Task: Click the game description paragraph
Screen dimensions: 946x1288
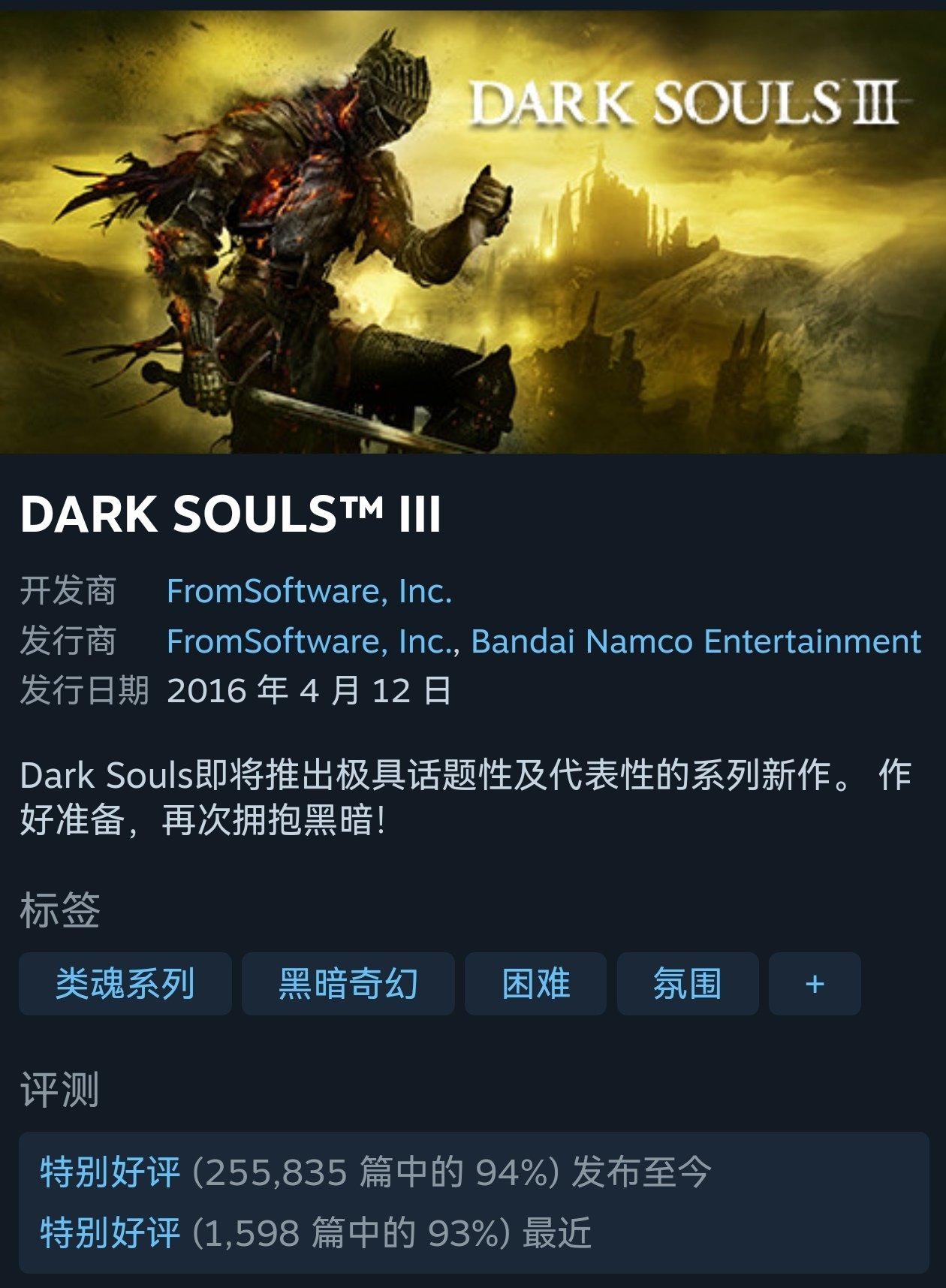Action: pyautogui.click(x=465, y=798)
